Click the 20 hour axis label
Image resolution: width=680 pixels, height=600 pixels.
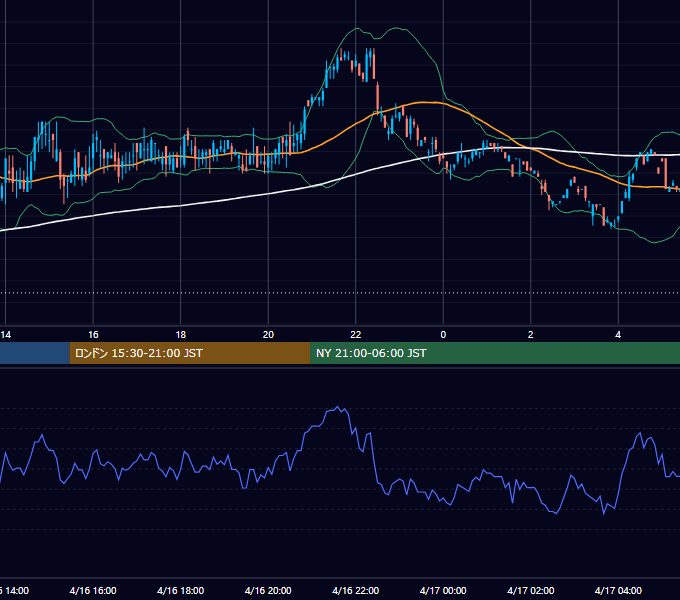(268, 335)
